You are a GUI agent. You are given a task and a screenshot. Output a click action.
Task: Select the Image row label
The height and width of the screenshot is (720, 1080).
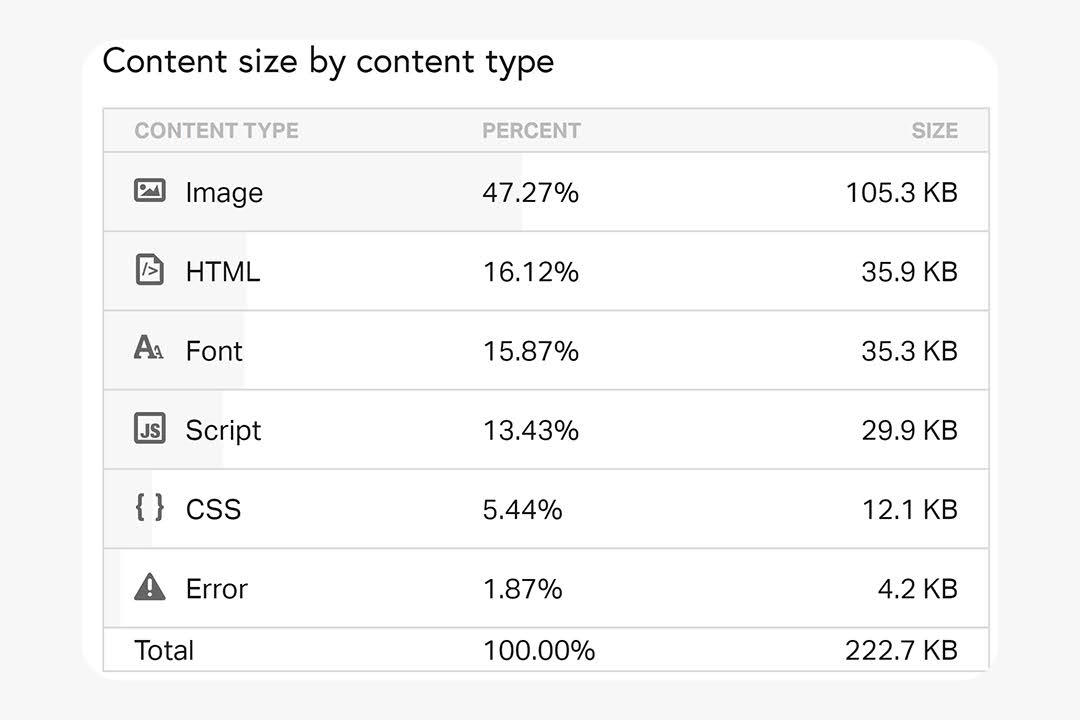tap(225, 193)
